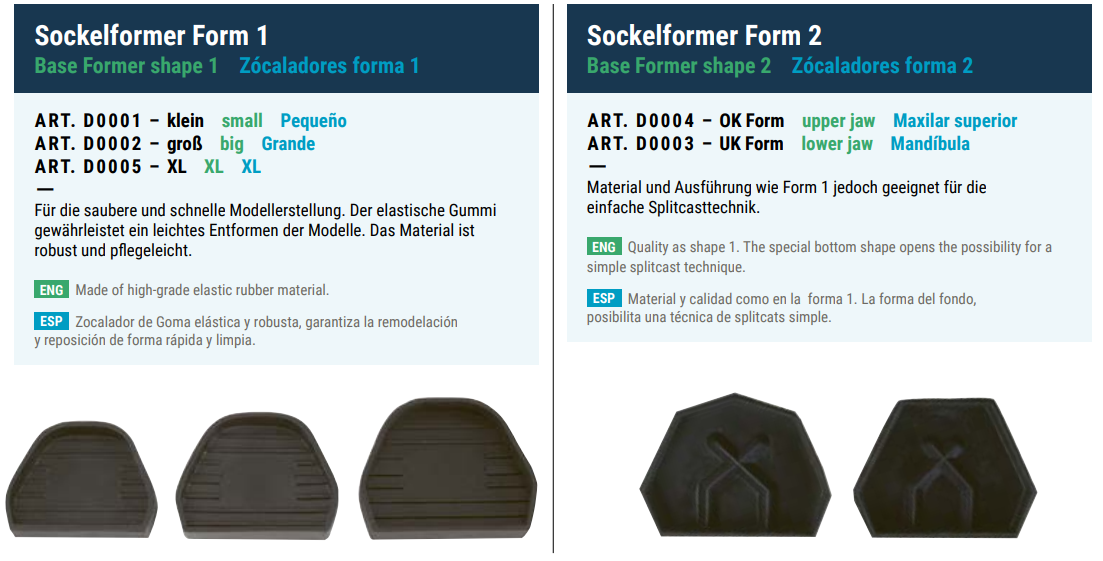The height and width of the screenshot is (561, 1103).
Task: Select the lower jaw base former image
Action: pyautogui.click(x=945, y=468)
